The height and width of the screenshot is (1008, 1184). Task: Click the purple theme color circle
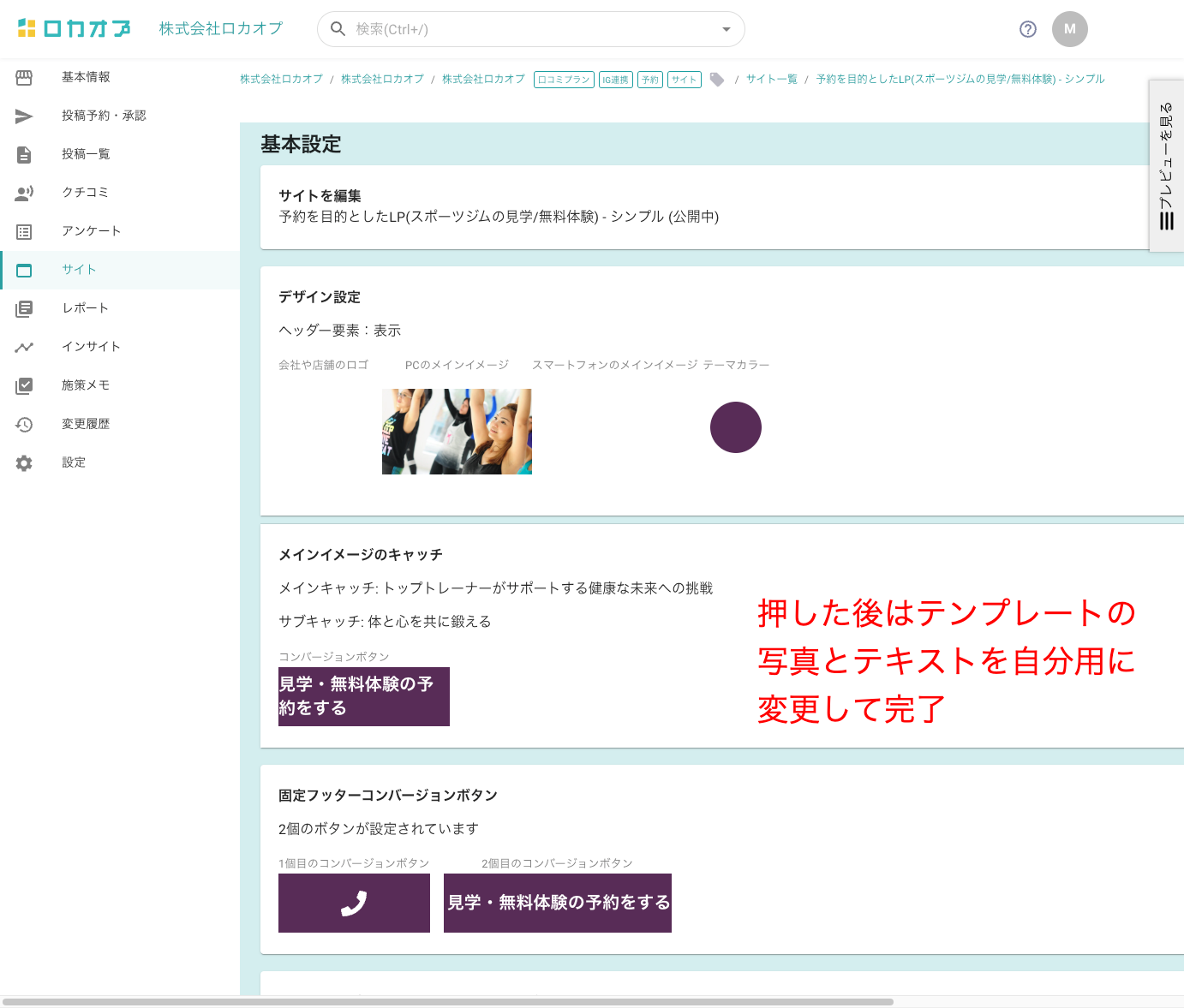(x=735, y=427)
